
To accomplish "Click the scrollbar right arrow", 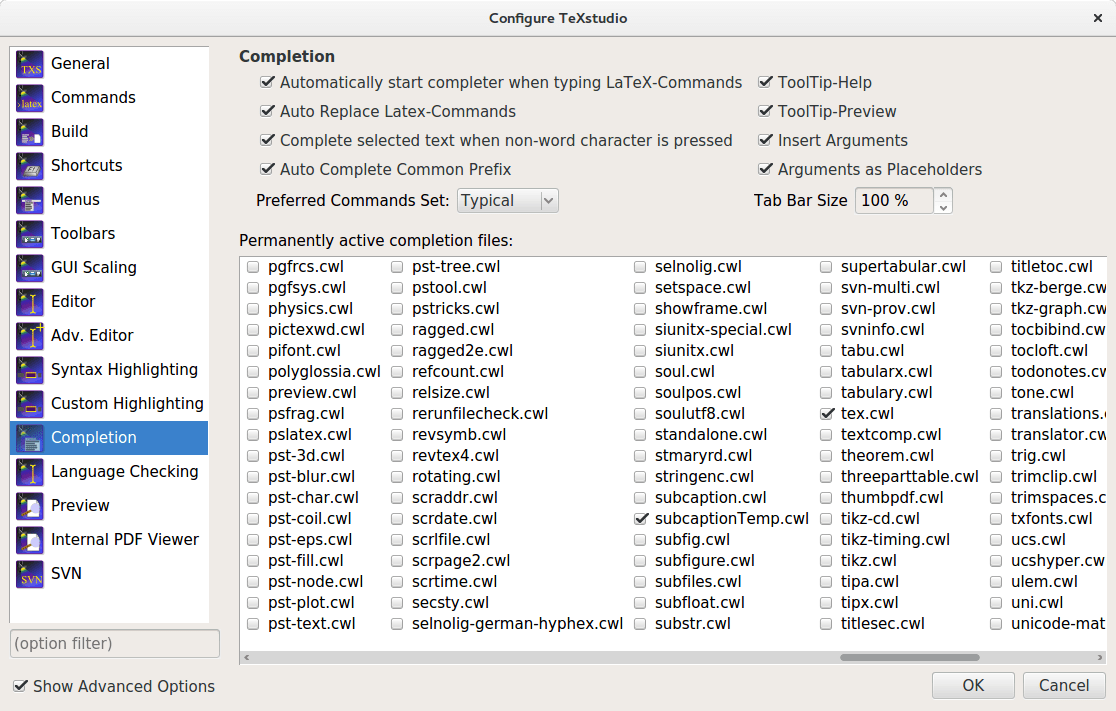I will point(1100,657).
